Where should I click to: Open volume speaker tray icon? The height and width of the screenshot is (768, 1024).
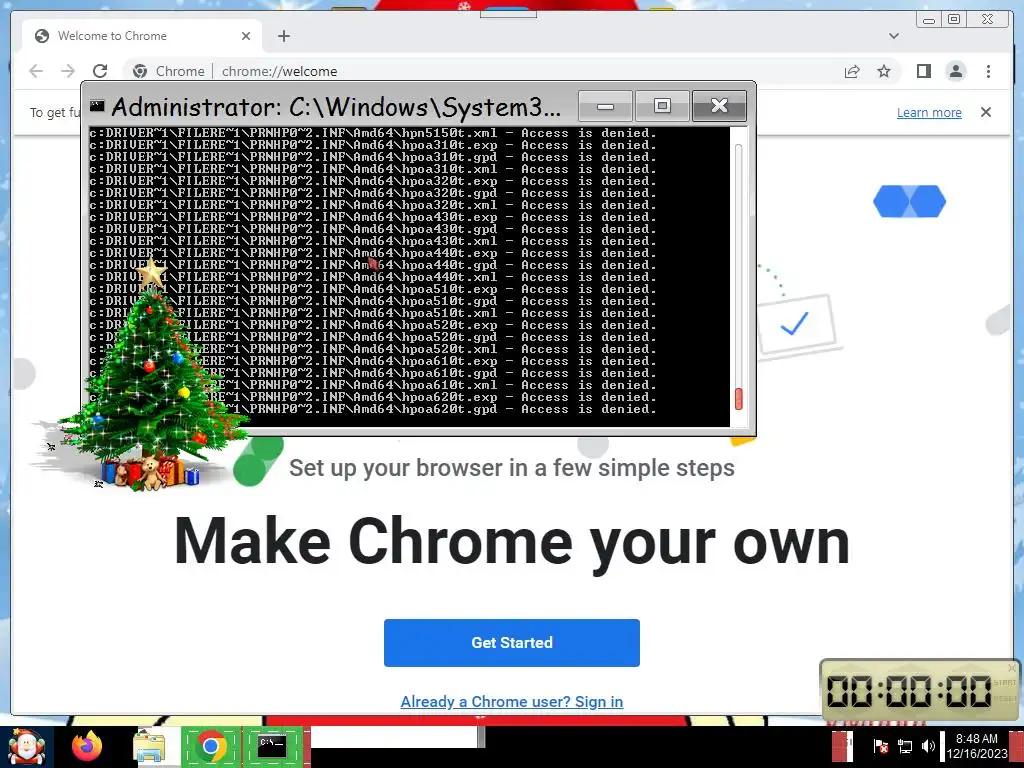click(x=928, y=746)
